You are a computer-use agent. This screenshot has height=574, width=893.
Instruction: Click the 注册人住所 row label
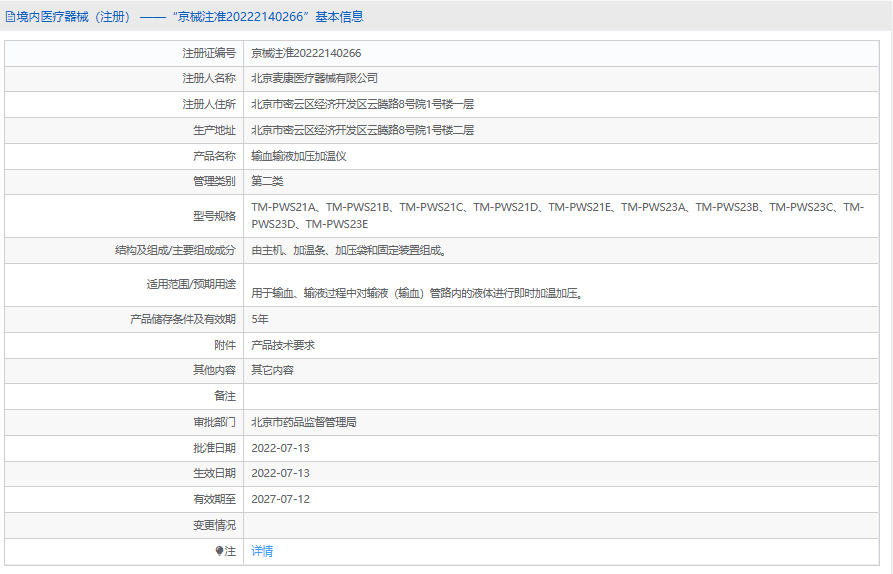click(209, 104)
